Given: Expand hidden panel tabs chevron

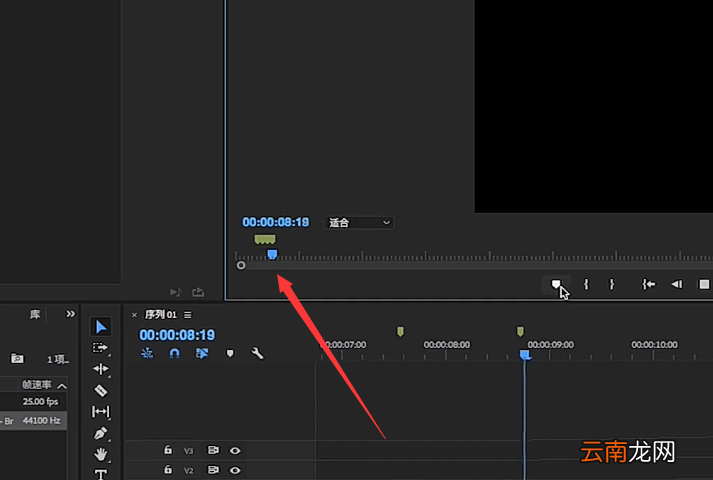Looking at the screenshot, I should (x=70, y=314).
